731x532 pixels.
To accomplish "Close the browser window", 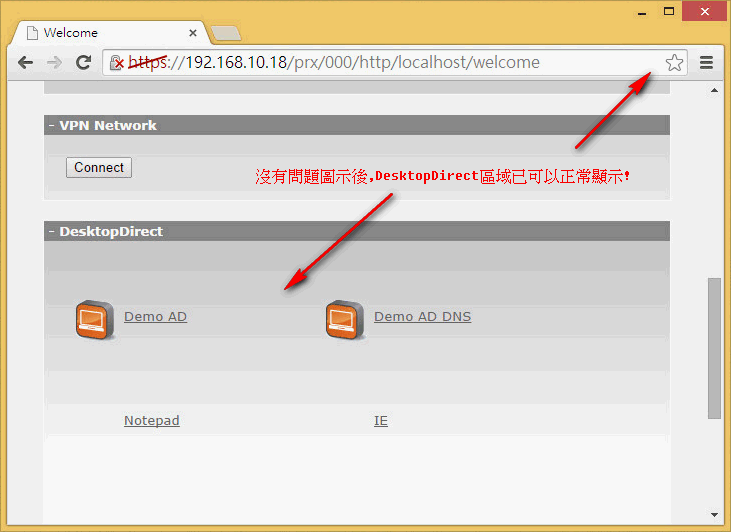I will point(705,11).
